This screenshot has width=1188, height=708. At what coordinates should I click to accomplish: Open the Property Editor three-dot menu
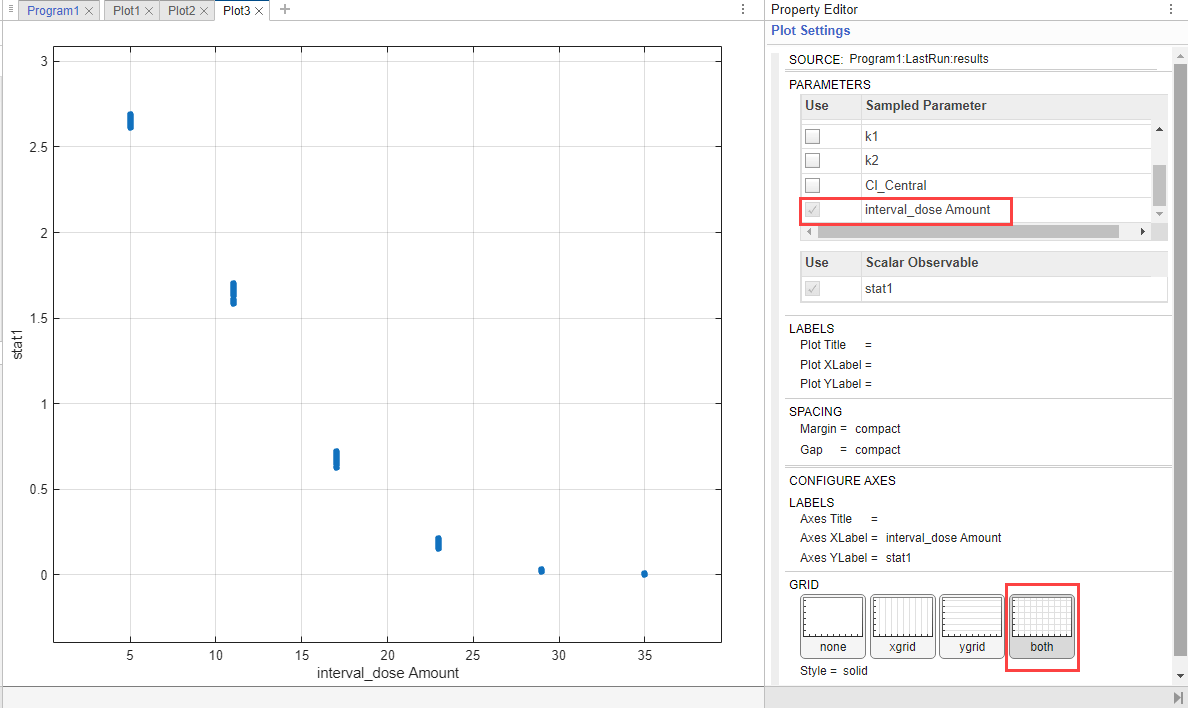coord(1171,9)
